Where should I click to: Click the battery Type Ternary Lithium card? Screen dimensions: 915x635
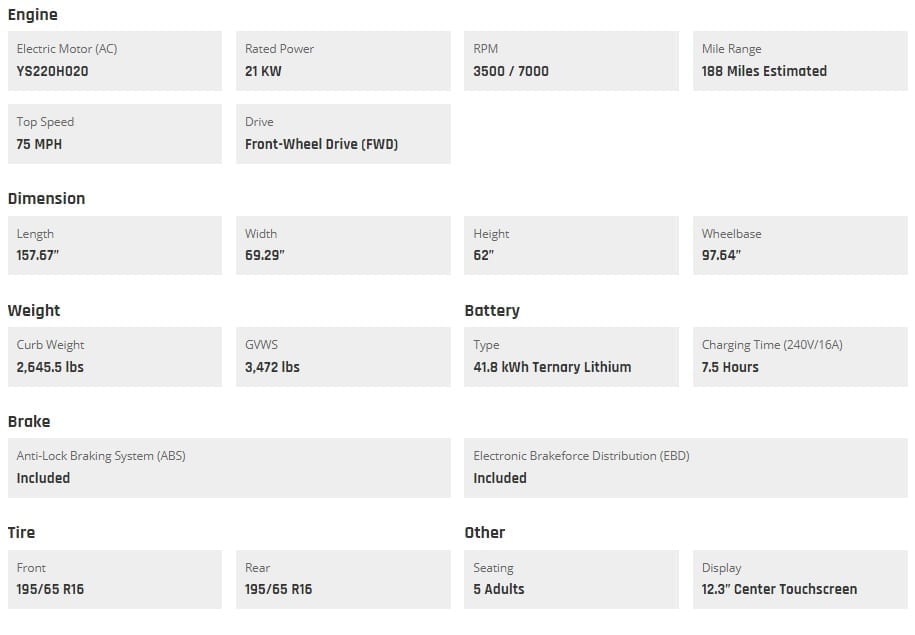(x=571, y=357)
